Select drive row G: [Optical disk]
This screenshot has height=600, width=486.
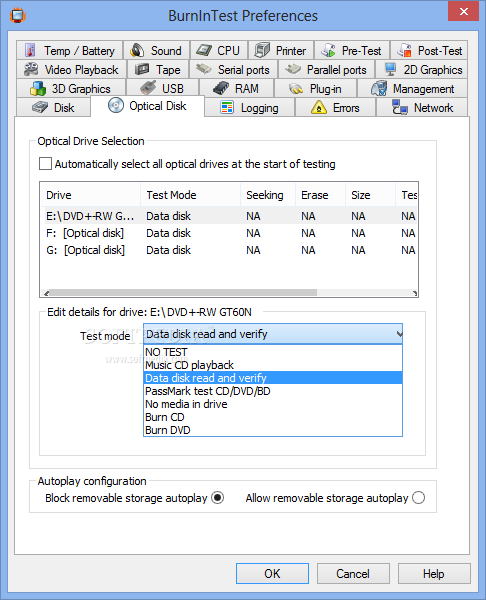(x=228, y=250)
